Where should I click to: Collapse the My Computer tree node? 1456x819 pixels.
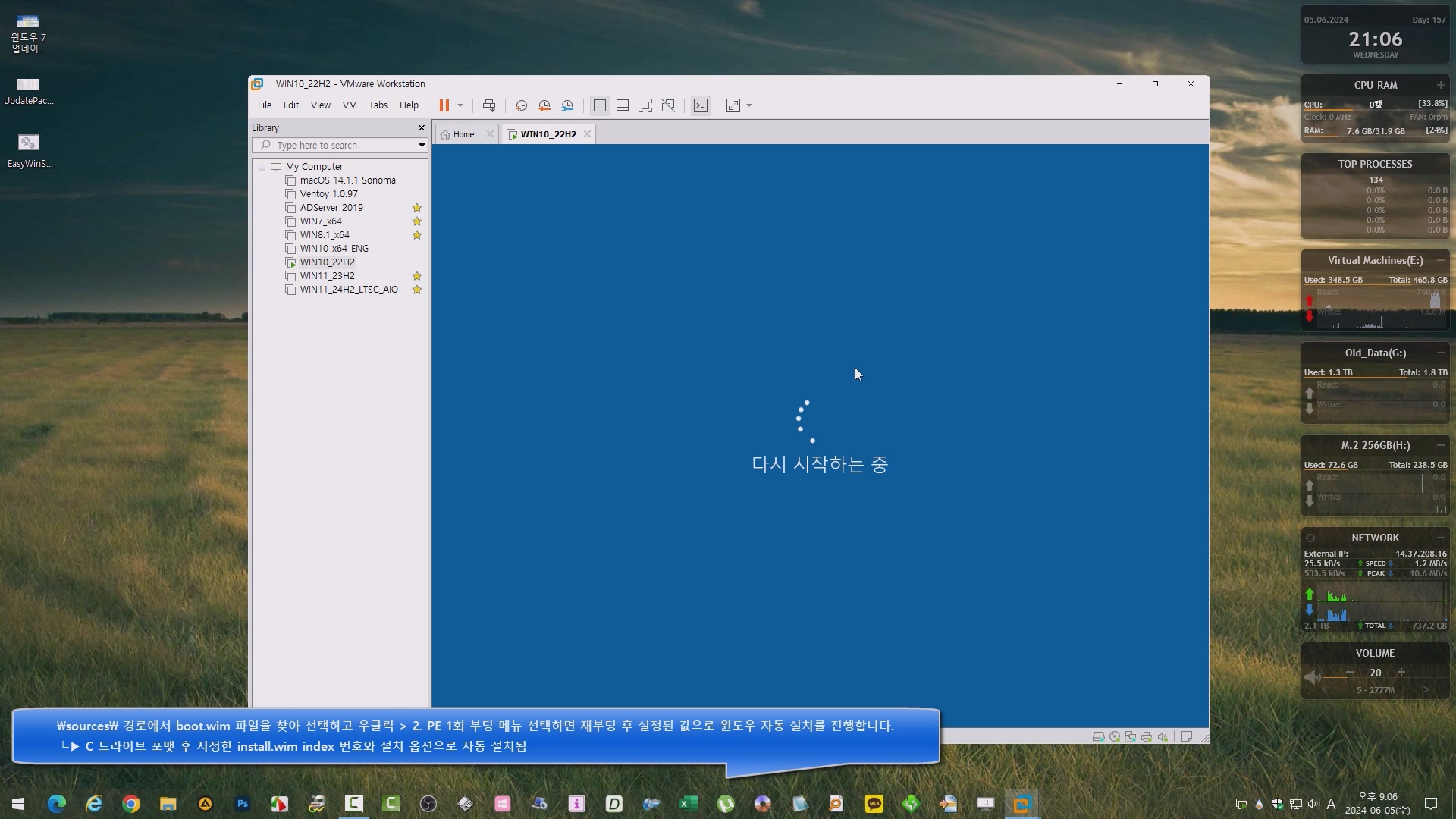coord(262,167)
